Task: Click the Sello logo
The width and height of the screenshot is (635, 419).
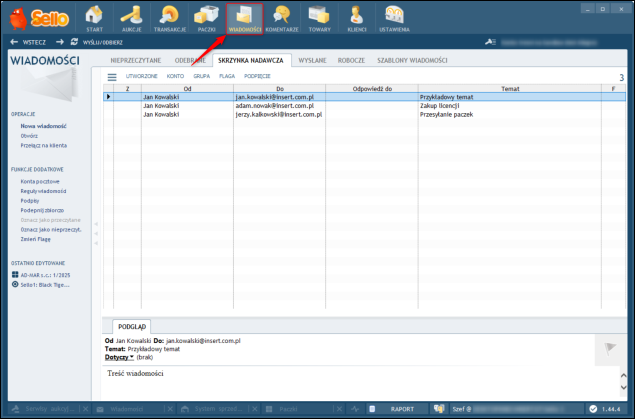Action: [x=39, y=18]
